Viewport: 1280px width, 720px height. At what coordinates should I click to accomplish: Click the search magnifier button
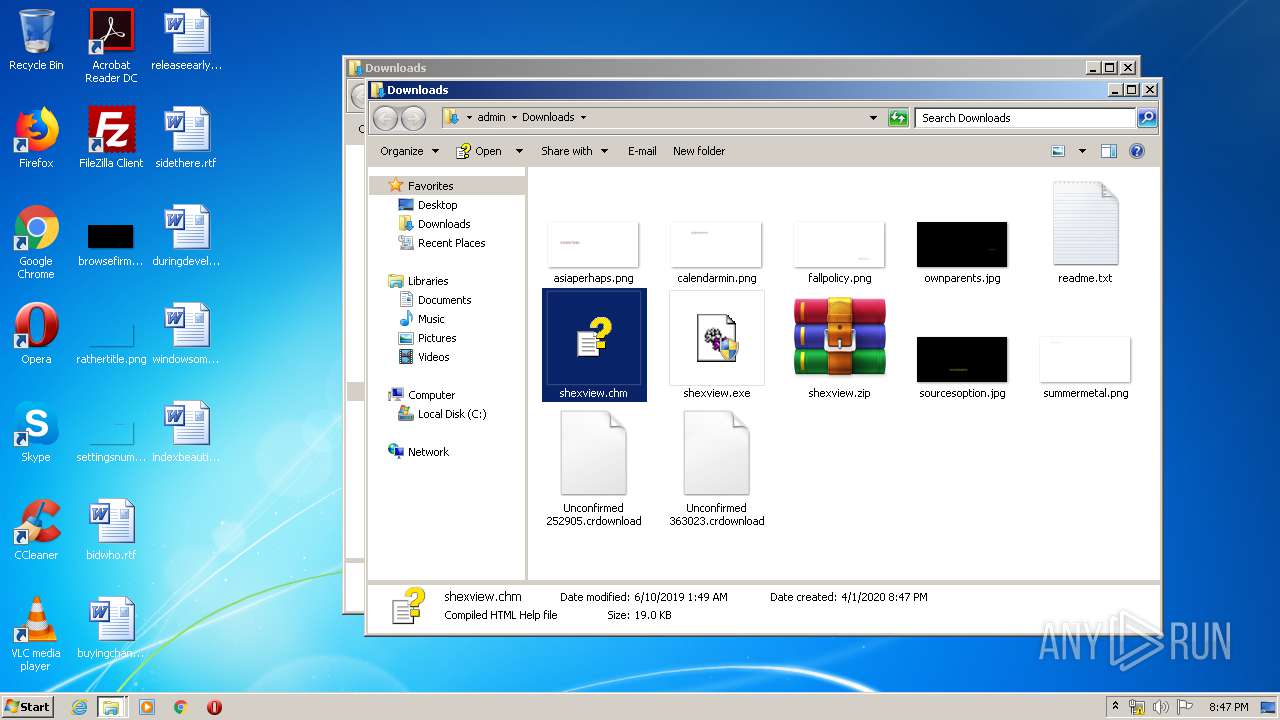click(x=1147, y=118)
